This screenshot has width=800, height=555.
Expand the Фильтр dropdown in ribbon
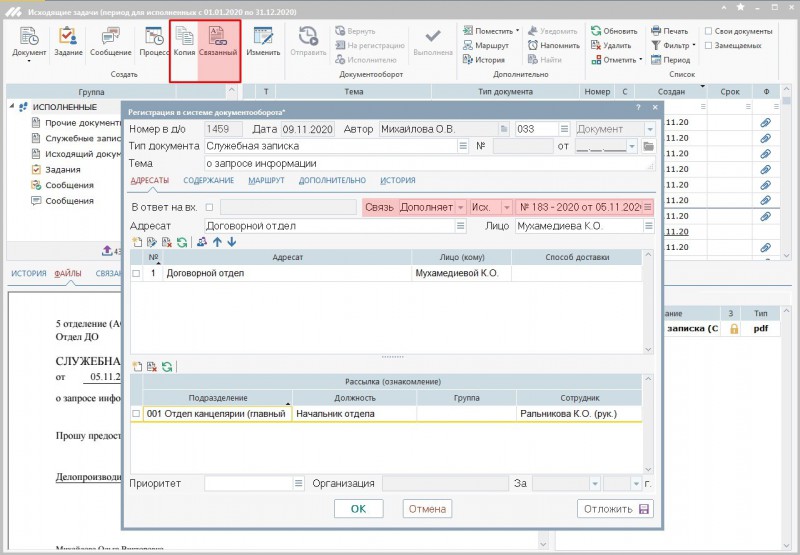(694, 45)
